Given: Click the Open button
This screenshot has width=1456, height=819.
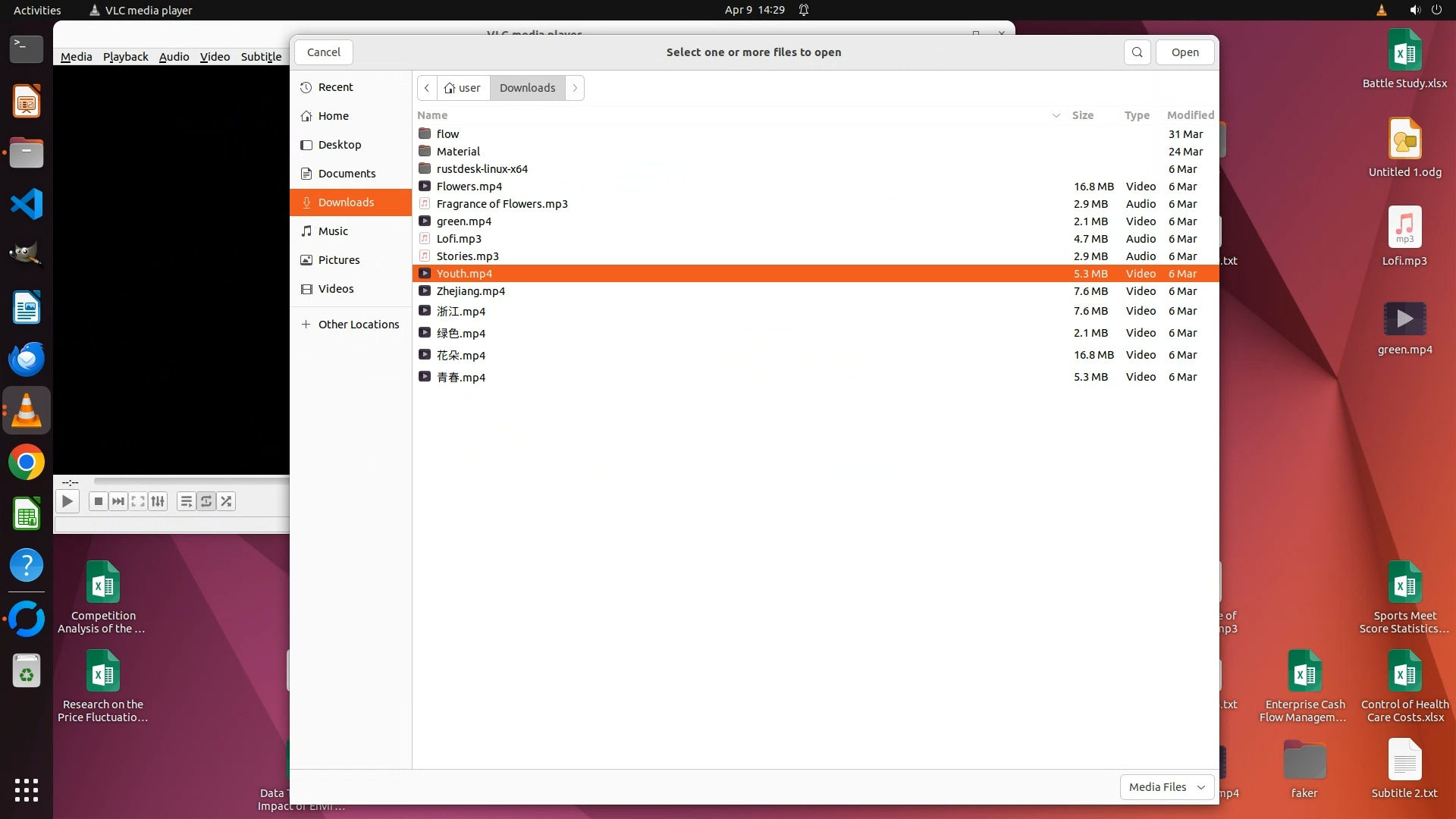Looking at the screenshot, I should tap(1185, 52).
